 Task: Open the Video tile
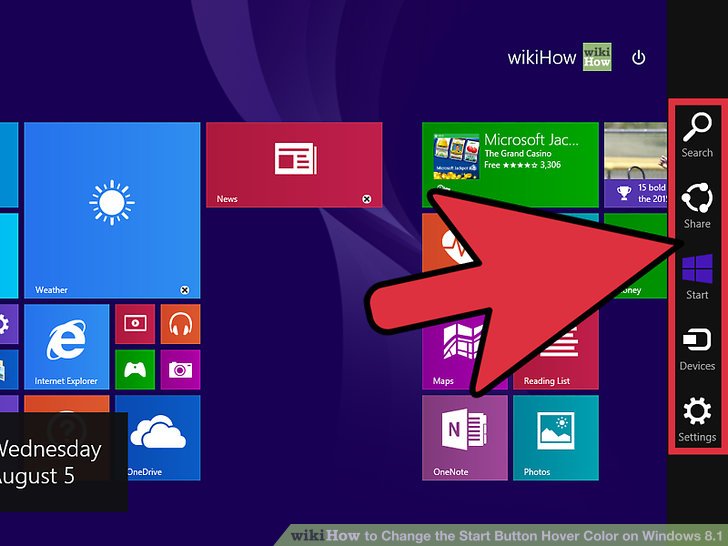(x=135, y=324)
